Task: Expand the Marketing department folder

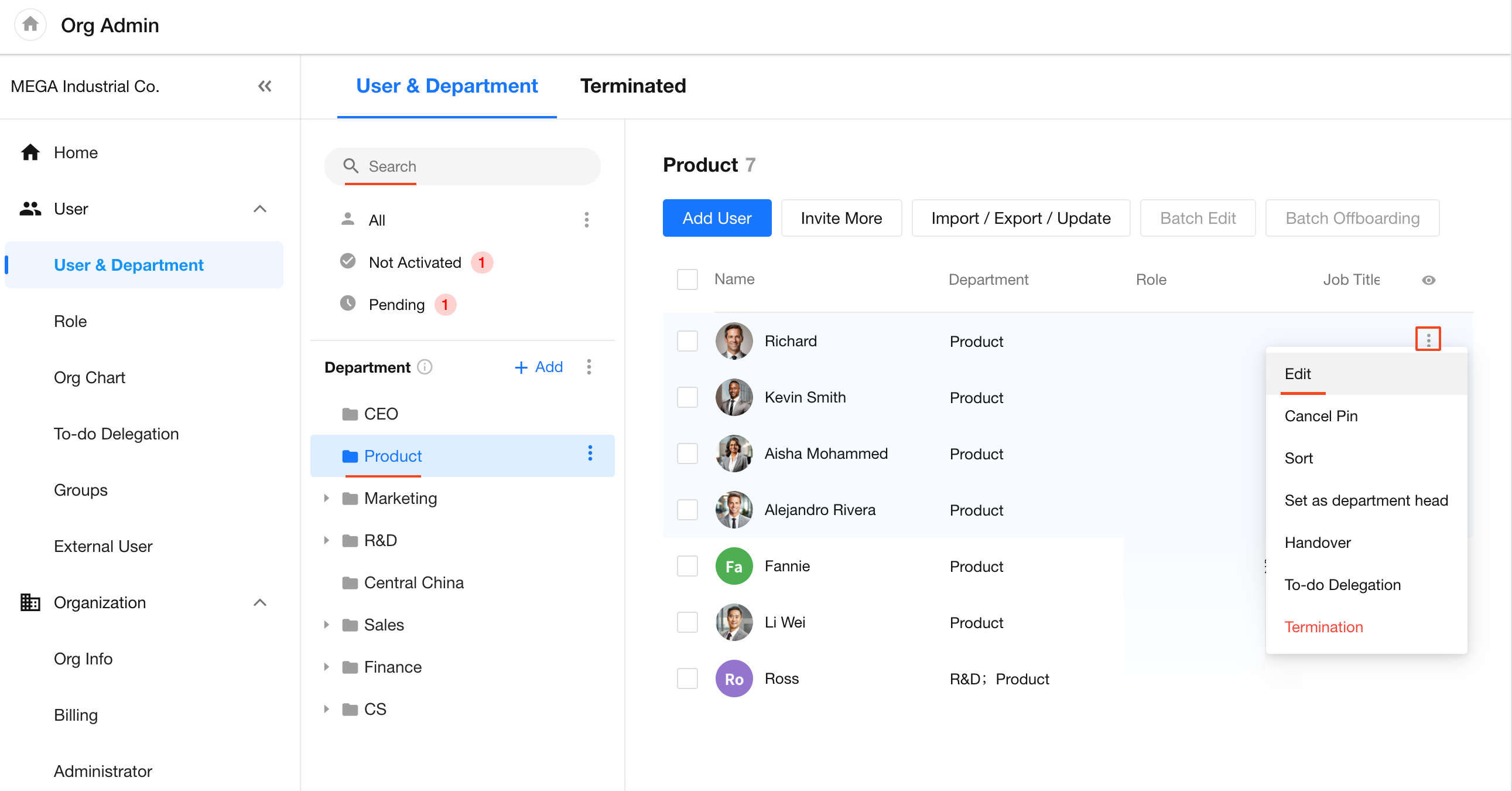Action: 326,498
